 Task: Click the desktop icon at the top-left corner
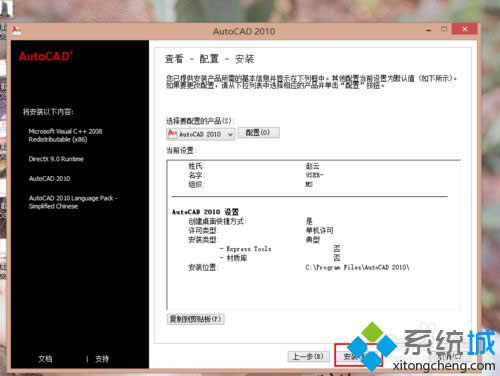tap(7, 8)
